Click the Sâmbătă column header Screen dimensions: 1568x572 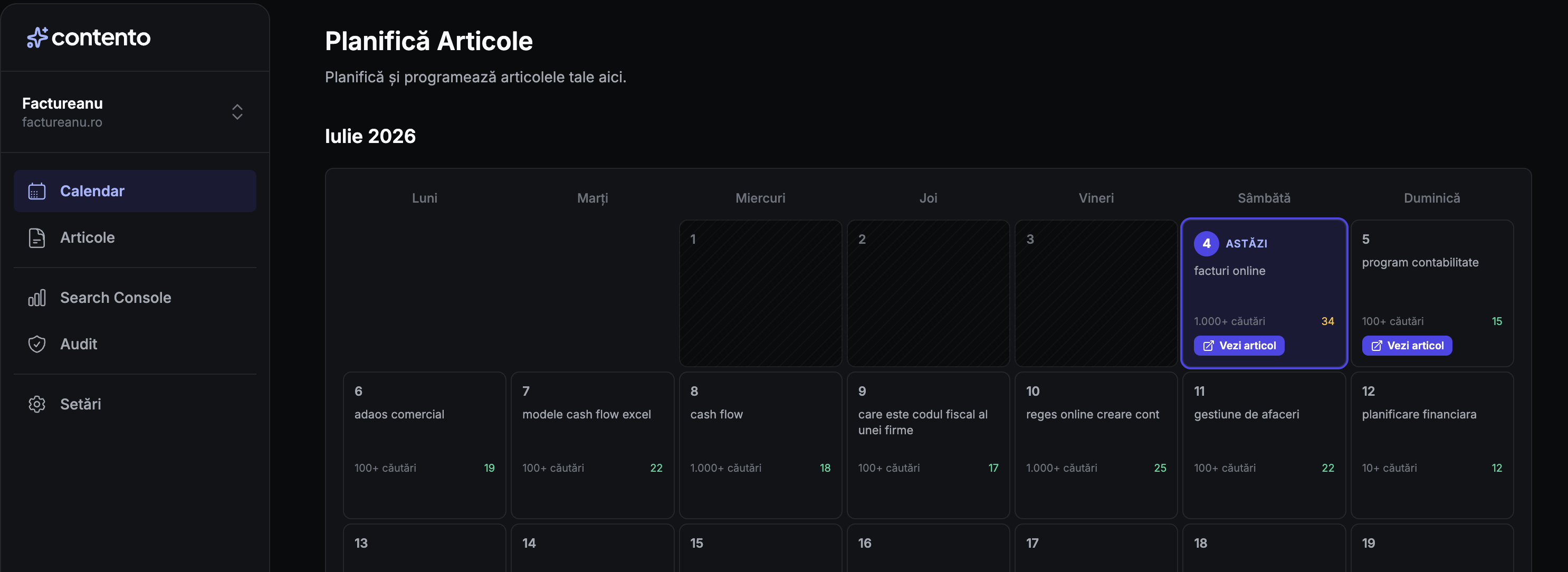(1264, 198)
